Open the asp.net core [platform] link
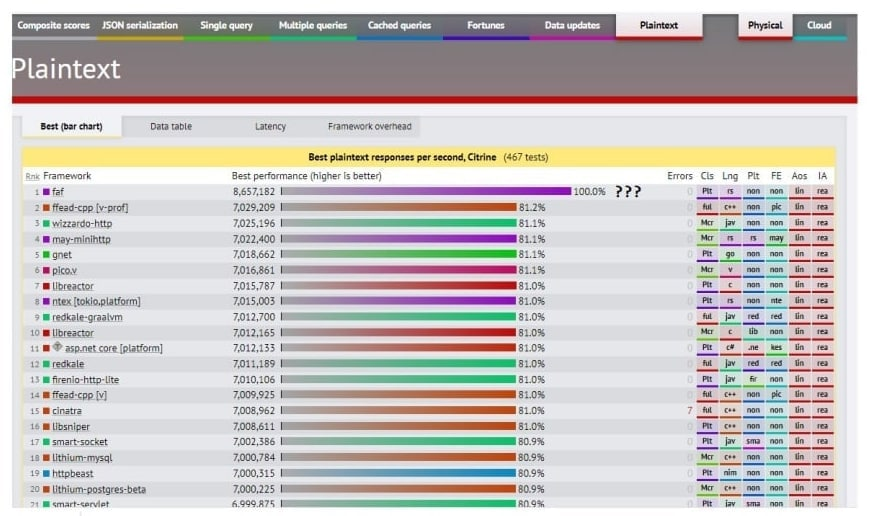Viewport: 869px width, 516px height. (x=114, y=348)
